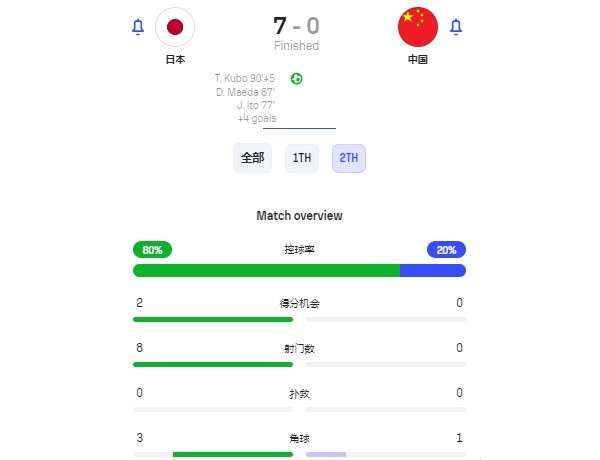Select the 全部 stats tab

(253, 158)
